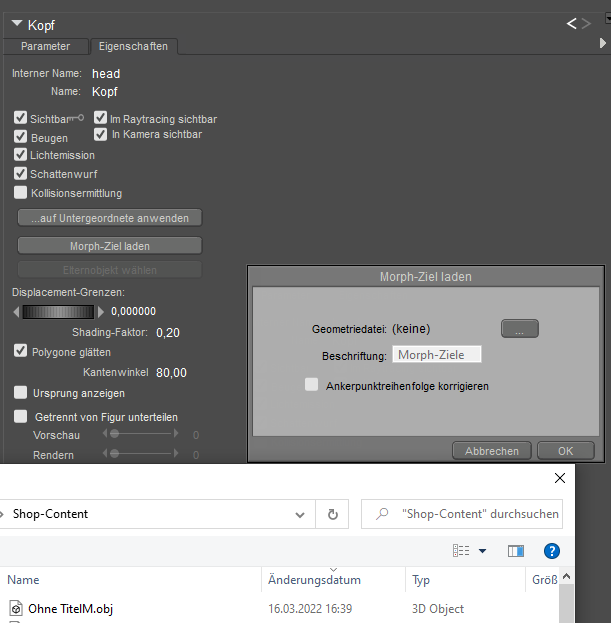Edit Shading-Faktor value 0,20

[x=168, y=333]
